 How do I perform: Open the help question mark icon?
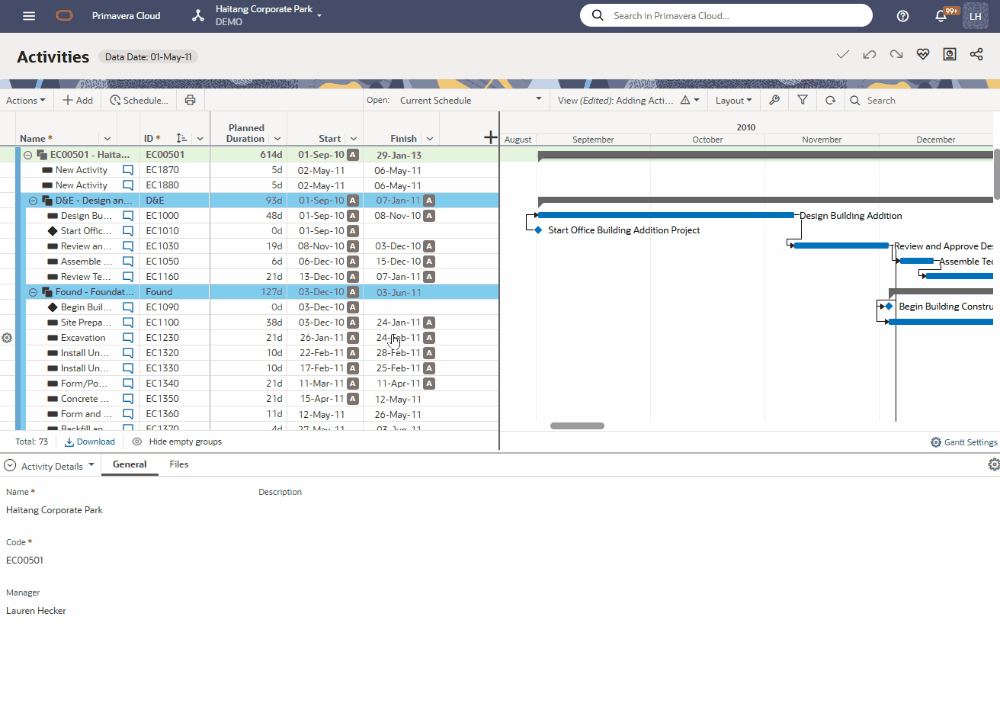pyautogui.click(x=902, y=16)
